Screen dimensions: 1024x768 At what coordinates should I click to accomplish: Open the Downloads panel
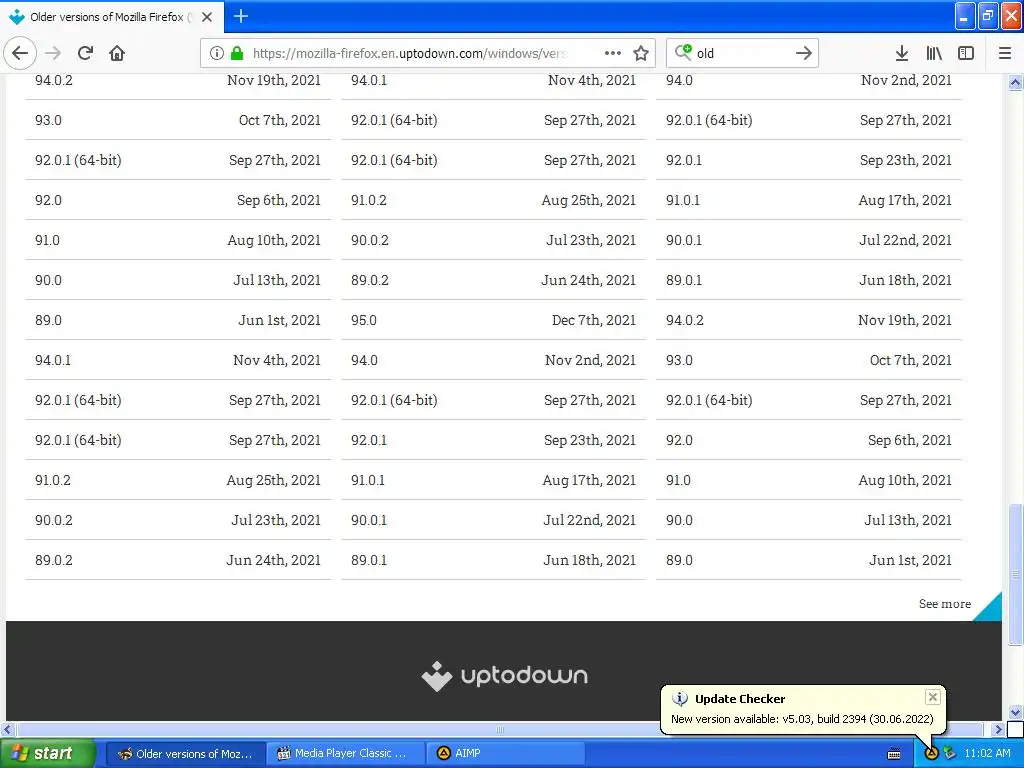tap(901, 53)
